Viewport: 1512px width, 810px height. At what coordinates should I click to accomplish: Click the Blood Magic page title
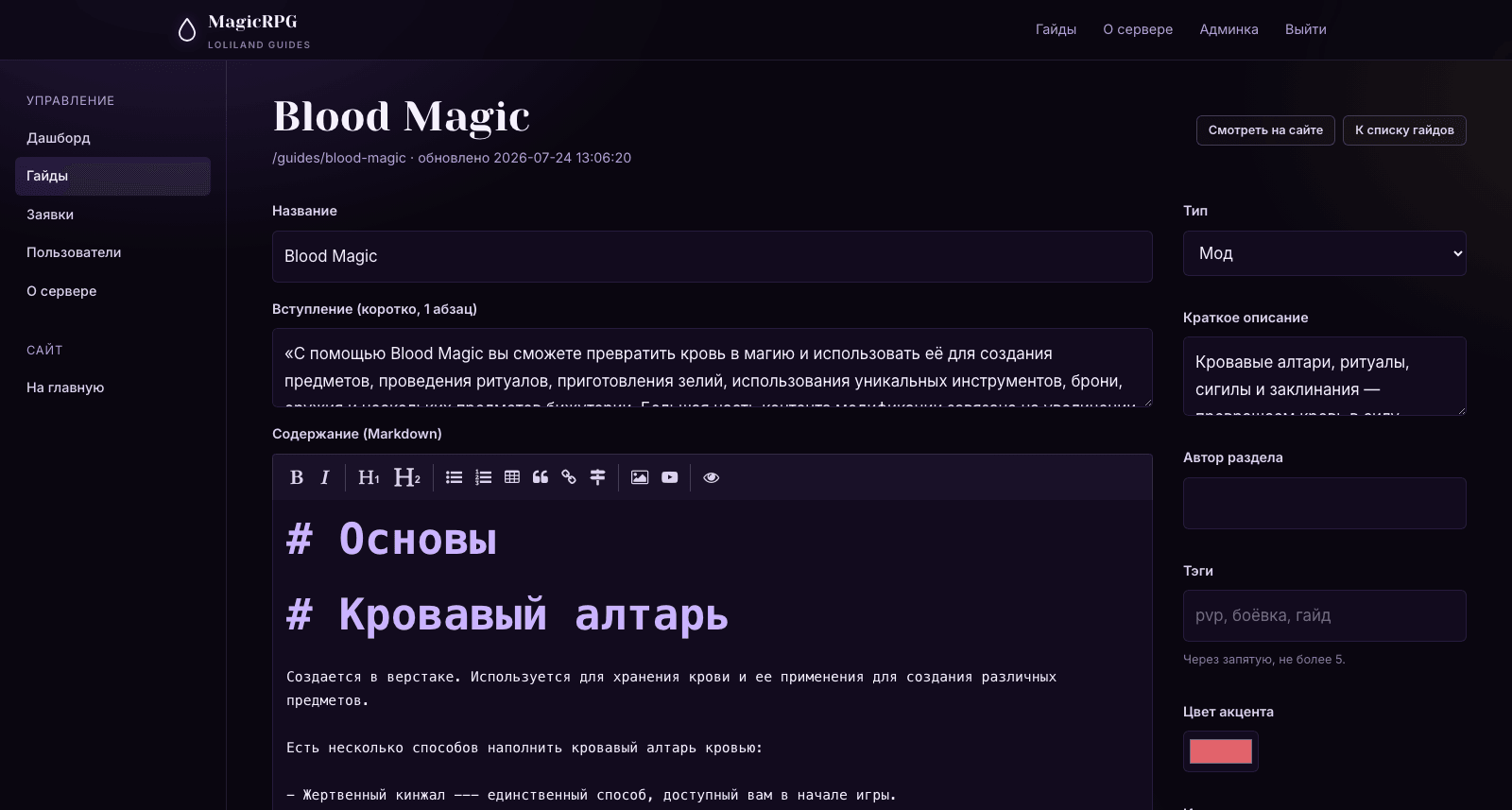(401, 116)
